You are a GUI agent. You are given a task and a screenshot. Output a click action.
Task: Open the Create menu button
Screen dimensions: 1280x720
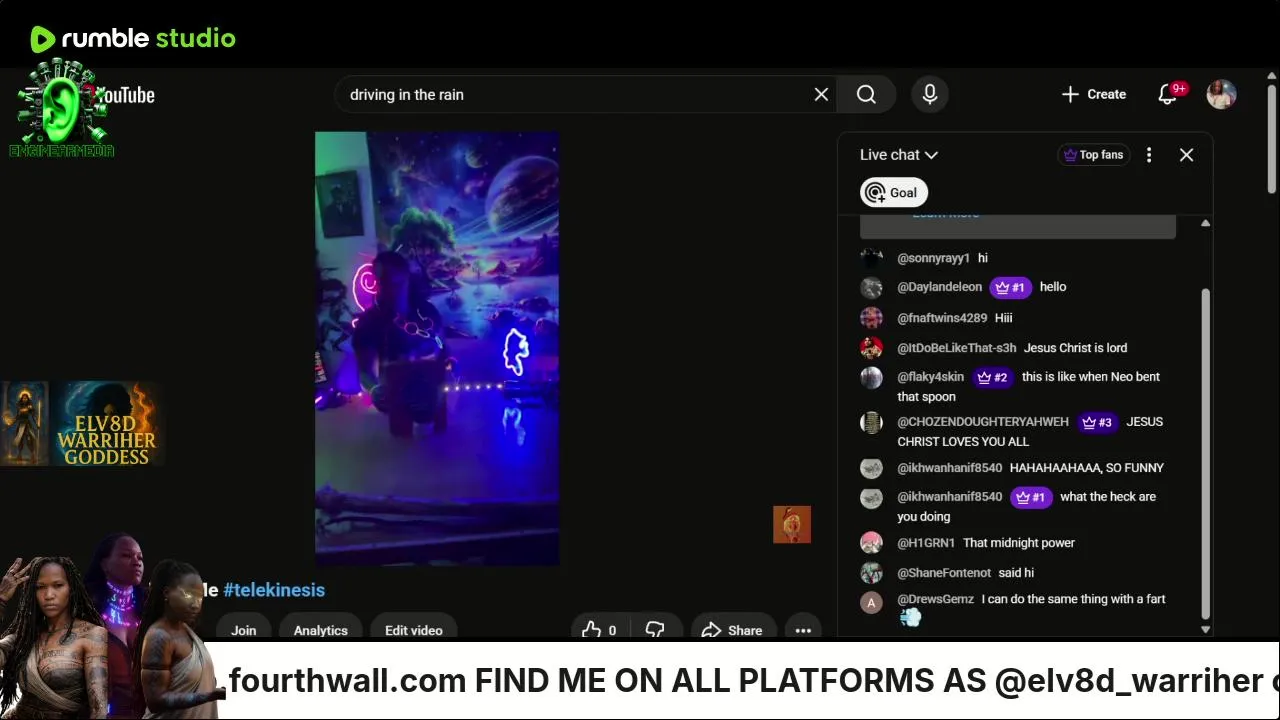(1094, 94)
